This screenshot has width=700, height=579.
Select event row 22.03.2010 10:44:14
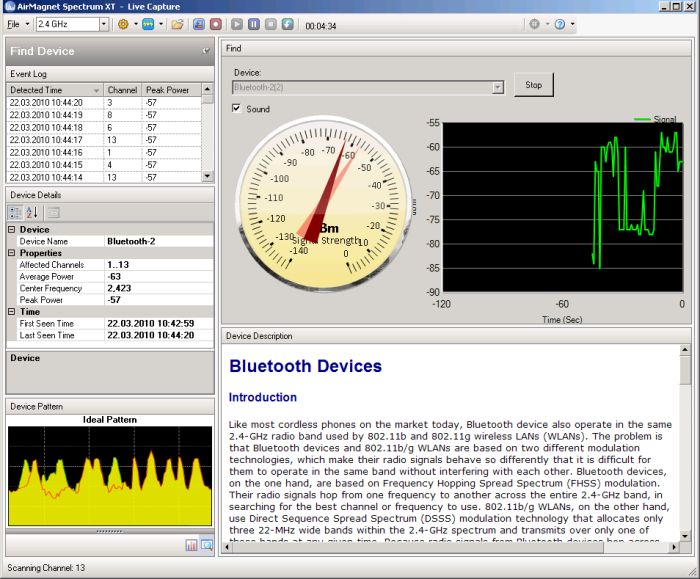(104, 177)
